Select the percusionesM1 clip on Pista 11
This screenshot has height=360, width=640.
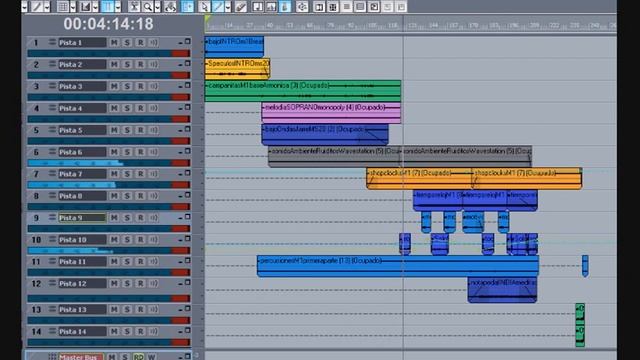[x=398, y=266]
